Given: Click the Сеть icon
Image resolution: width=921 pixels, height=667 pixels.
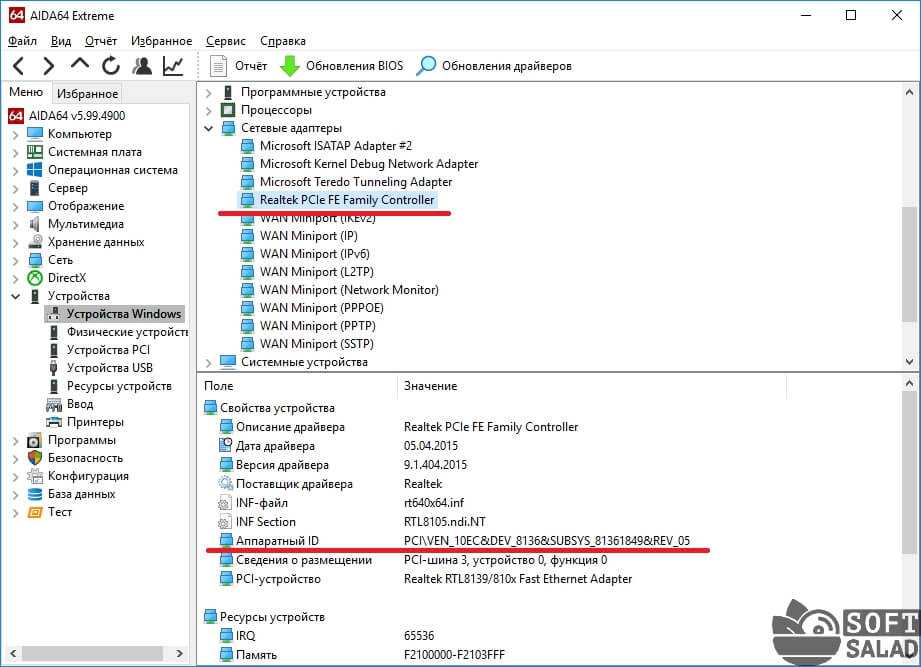Looking at the screenshot, I should (35, 260).
